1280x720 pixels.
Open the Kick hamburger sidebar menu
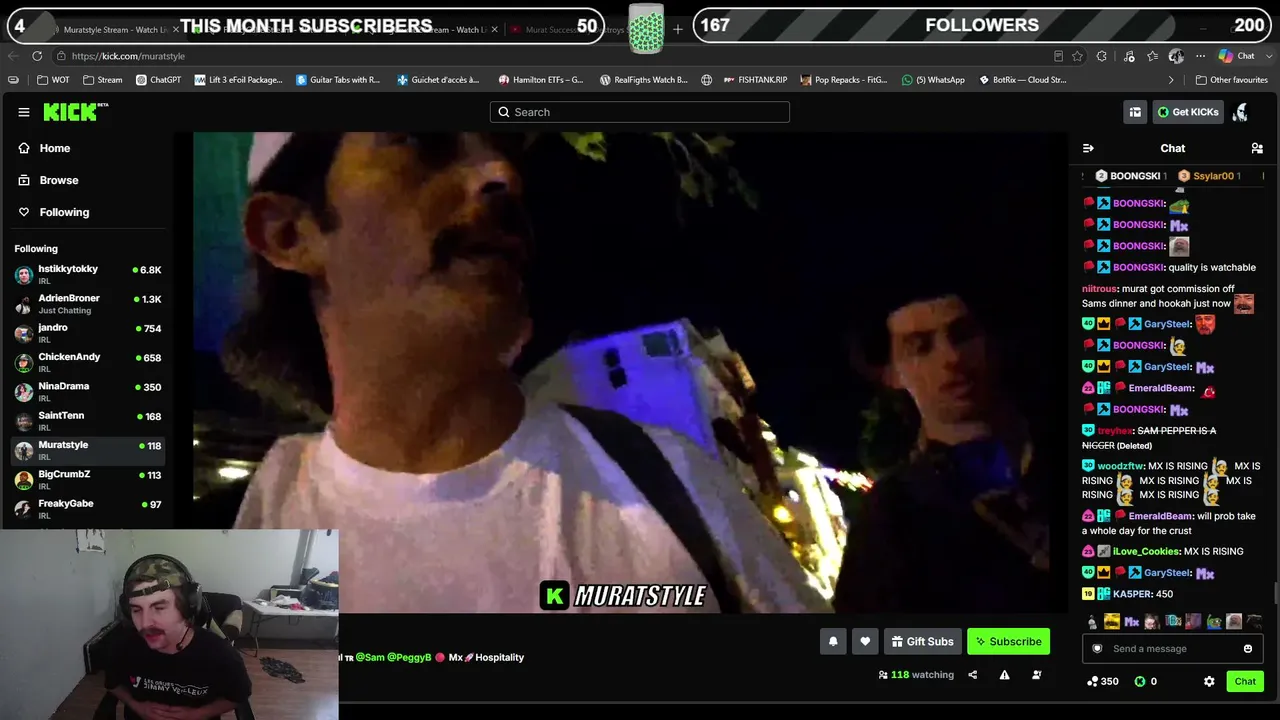24,112
